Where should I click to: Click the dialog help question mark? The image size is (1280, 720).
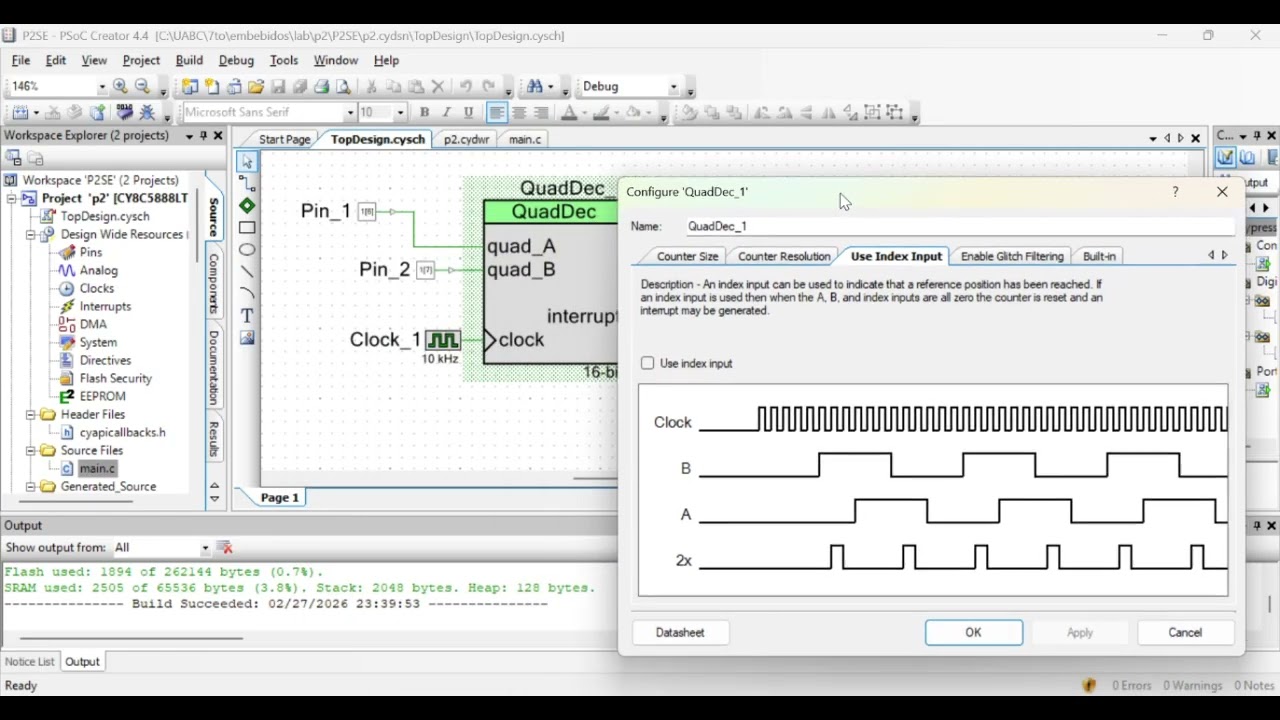coord(1175,191)
